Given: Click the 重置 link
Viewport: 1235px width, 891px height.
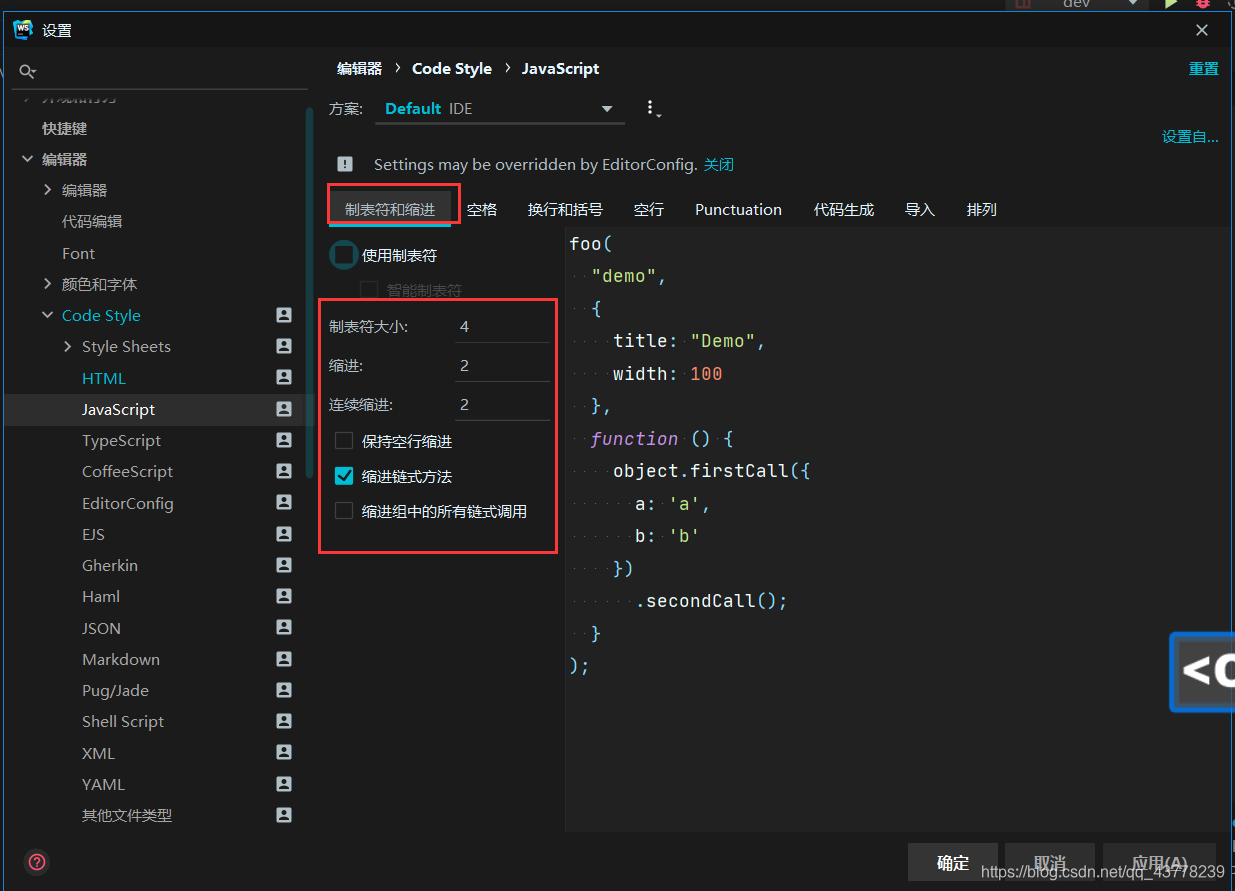Looking at the screenshot, I should pyautogui.click(x=1203, y=69).
